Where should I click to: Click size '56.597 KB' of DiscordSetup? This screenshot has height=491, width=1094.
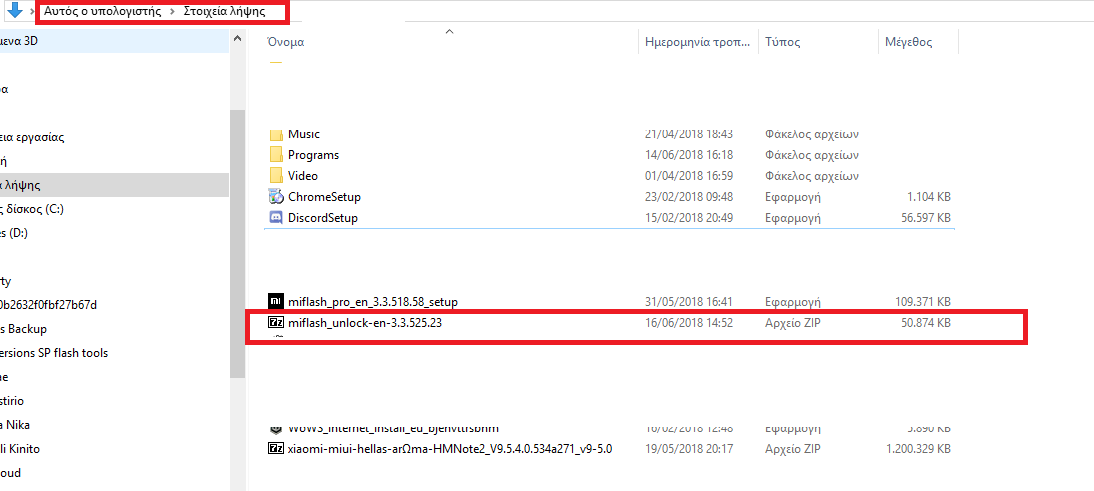[926, 218]
